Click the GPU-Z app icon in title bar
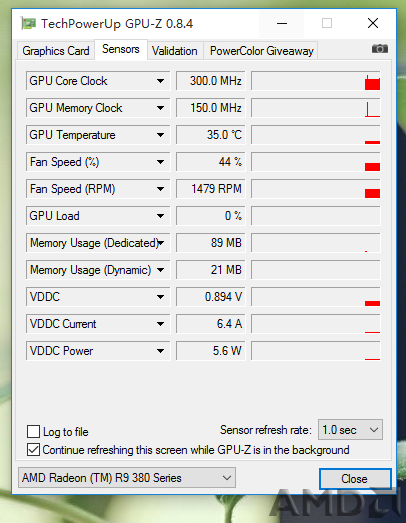406x523 pixels. pos(28,24)
